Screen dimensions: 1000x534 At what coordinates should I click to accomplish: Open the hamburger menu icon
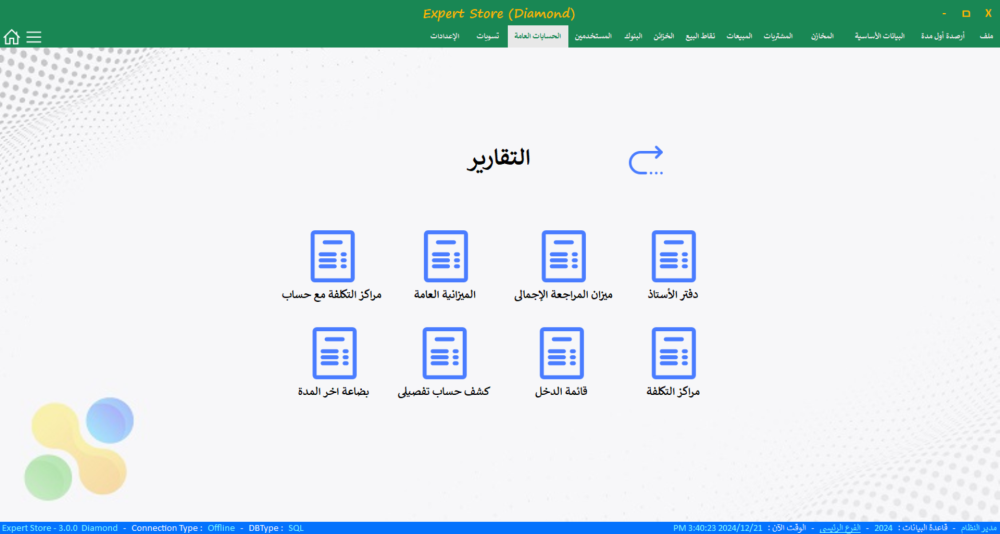coord(34,37)
